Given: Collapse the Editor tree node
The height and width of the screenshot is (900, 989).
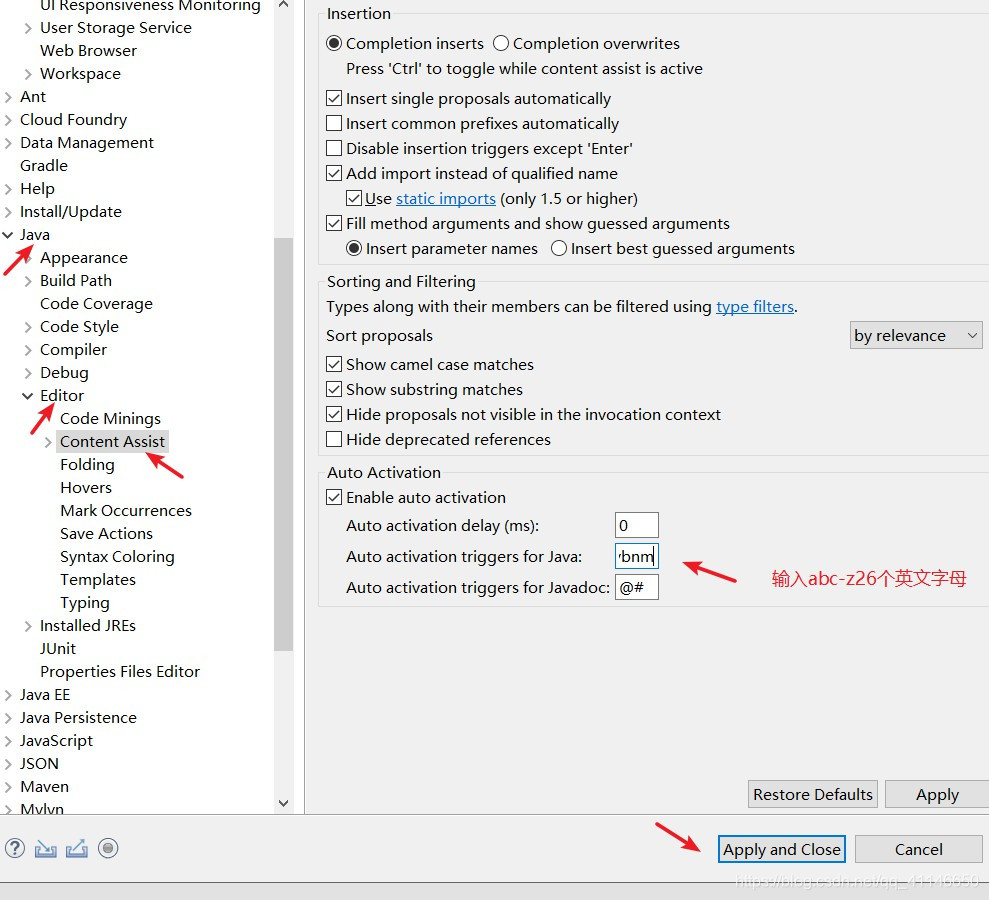Looking at the screenshot, I should click(28, 396).
